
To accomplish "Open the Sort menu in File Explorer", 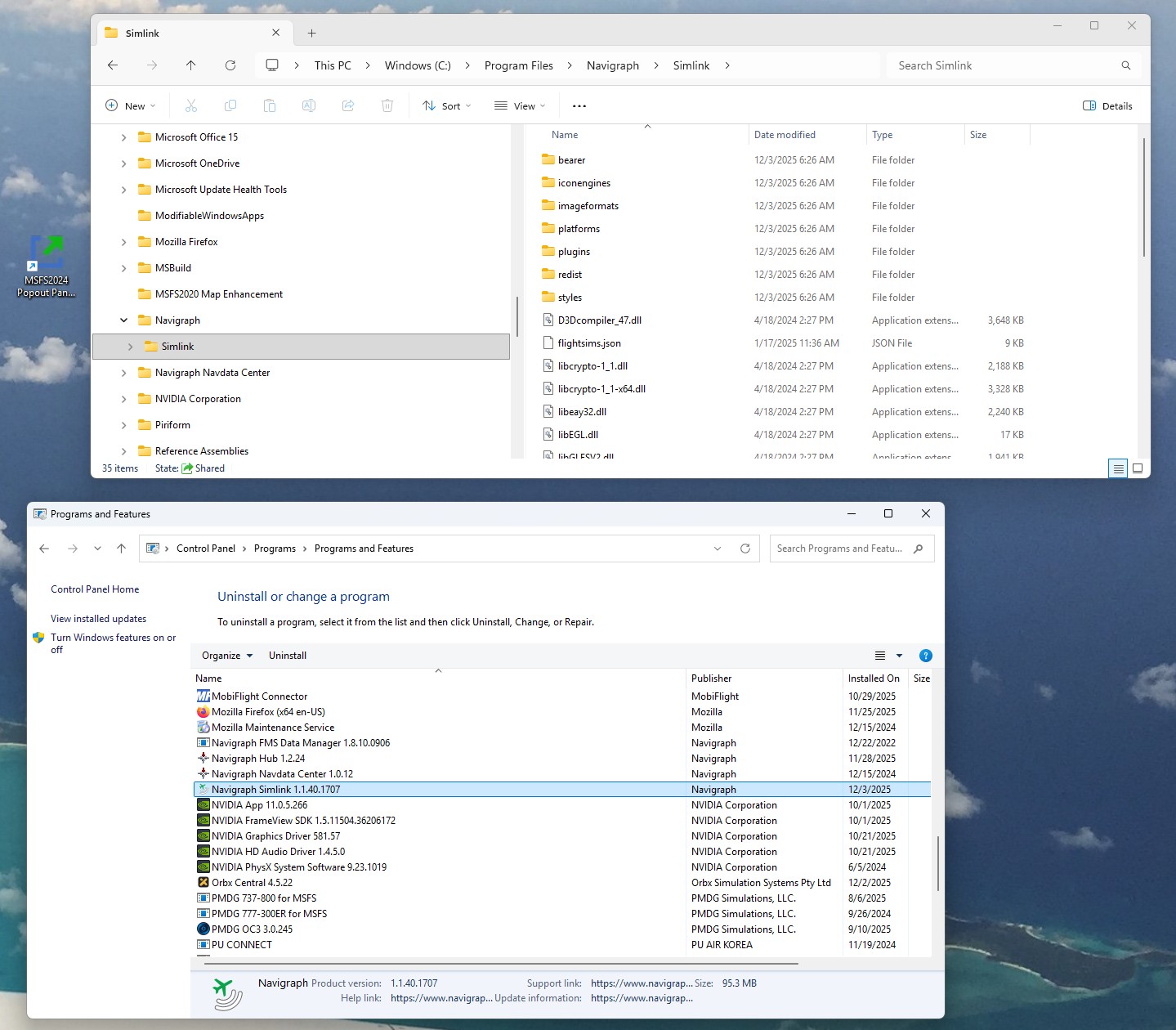I will tap(447, 105).
